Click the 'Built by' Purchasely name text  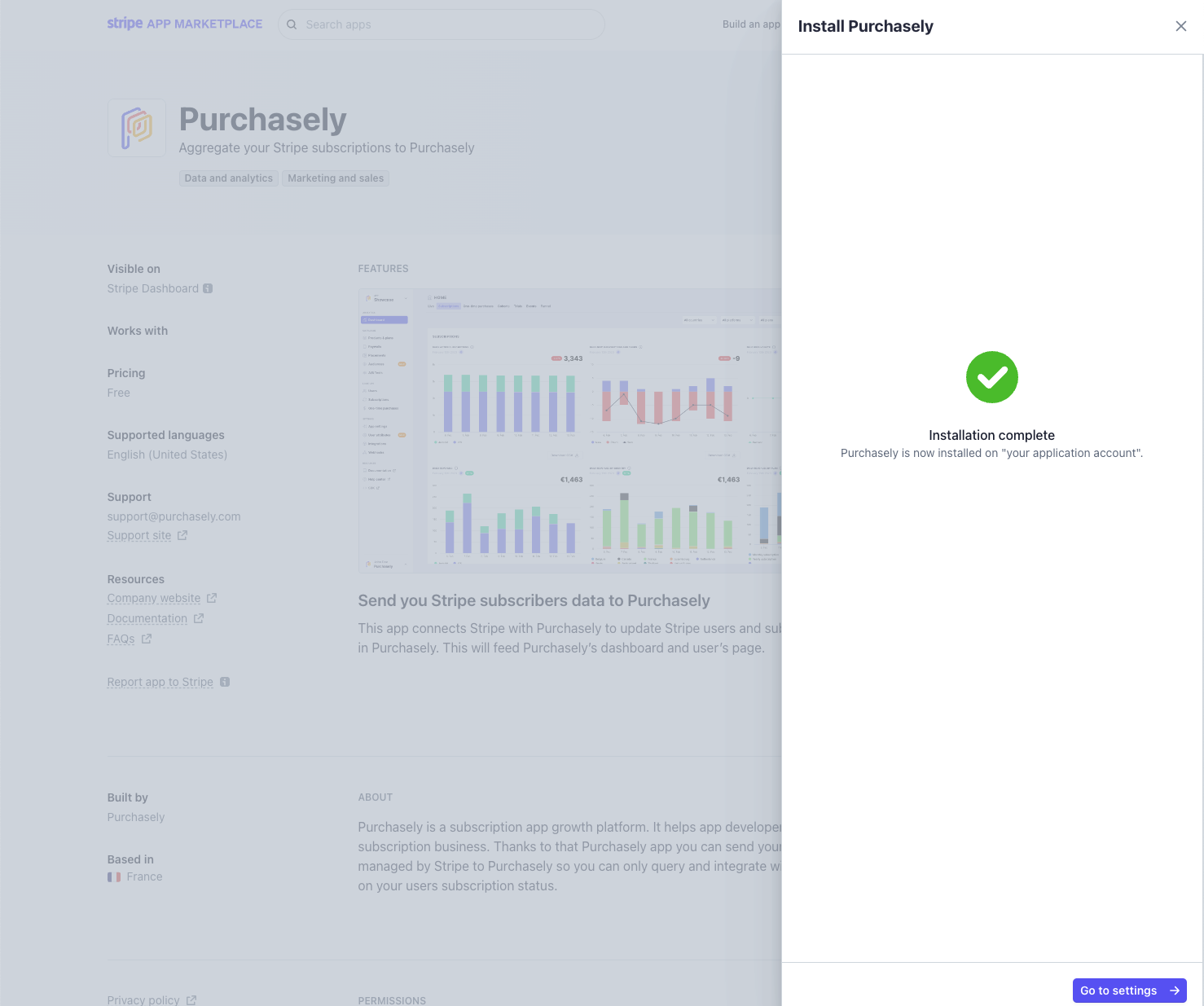135,817
